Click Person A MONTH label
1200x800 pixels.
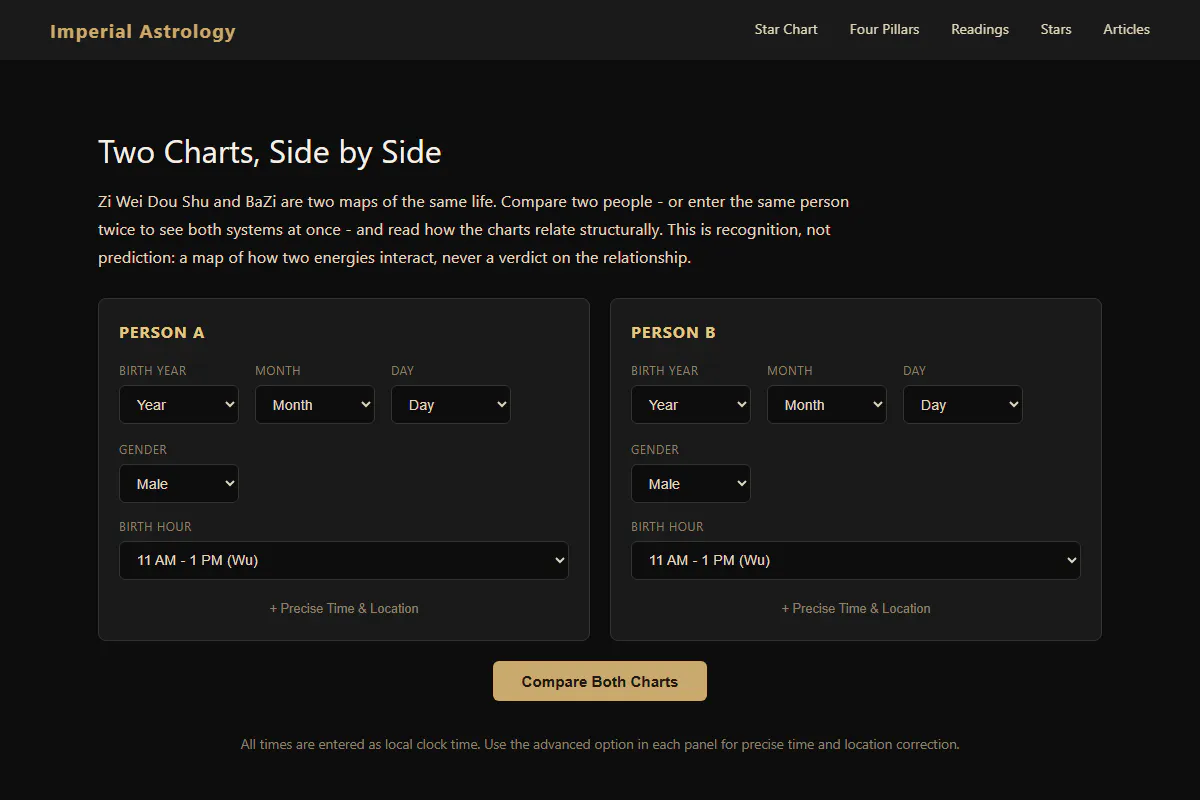pyautogui.click(x=278, y=371)
